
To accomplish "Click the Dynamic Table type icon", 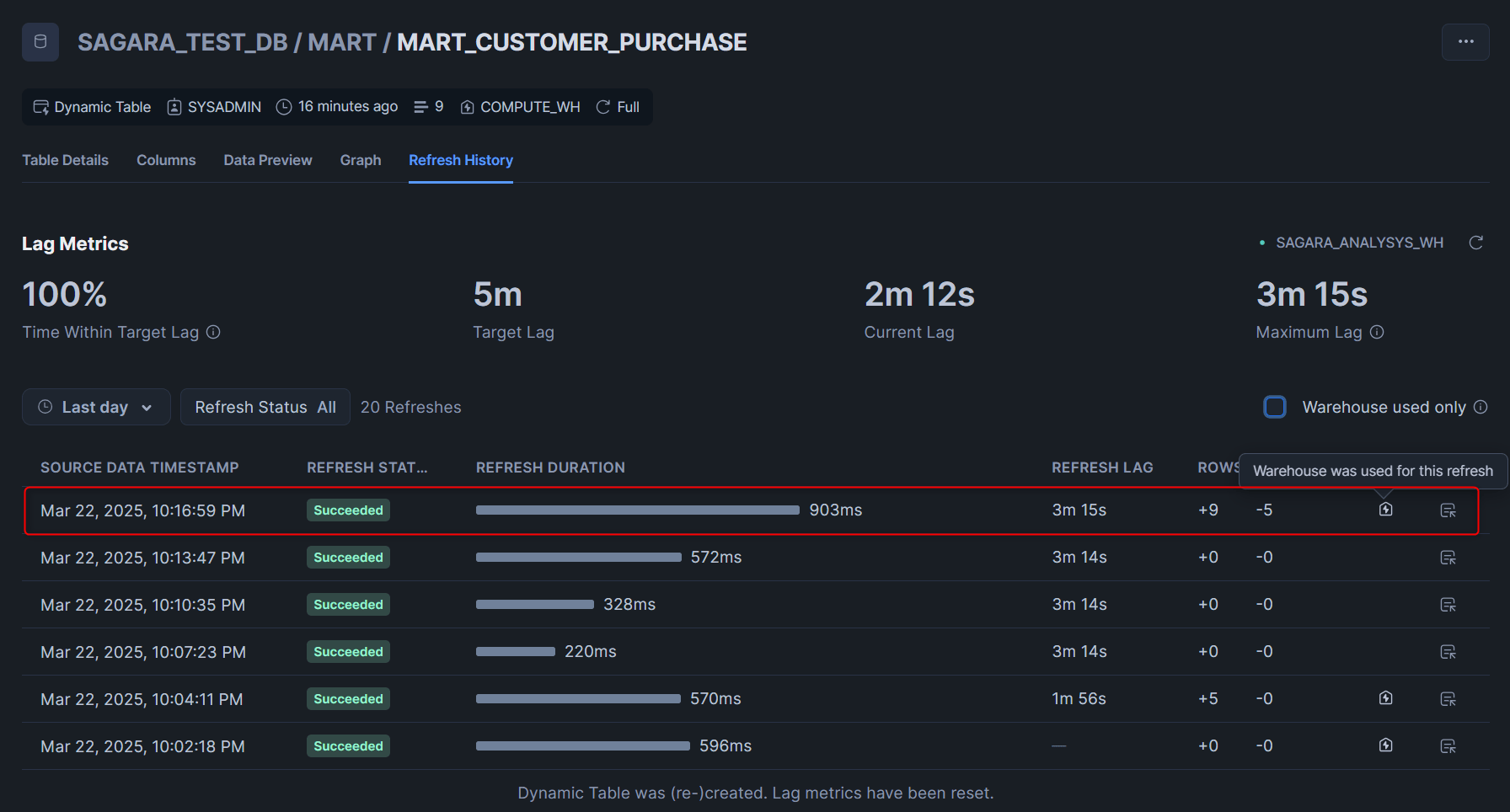I will pos(40,107).
